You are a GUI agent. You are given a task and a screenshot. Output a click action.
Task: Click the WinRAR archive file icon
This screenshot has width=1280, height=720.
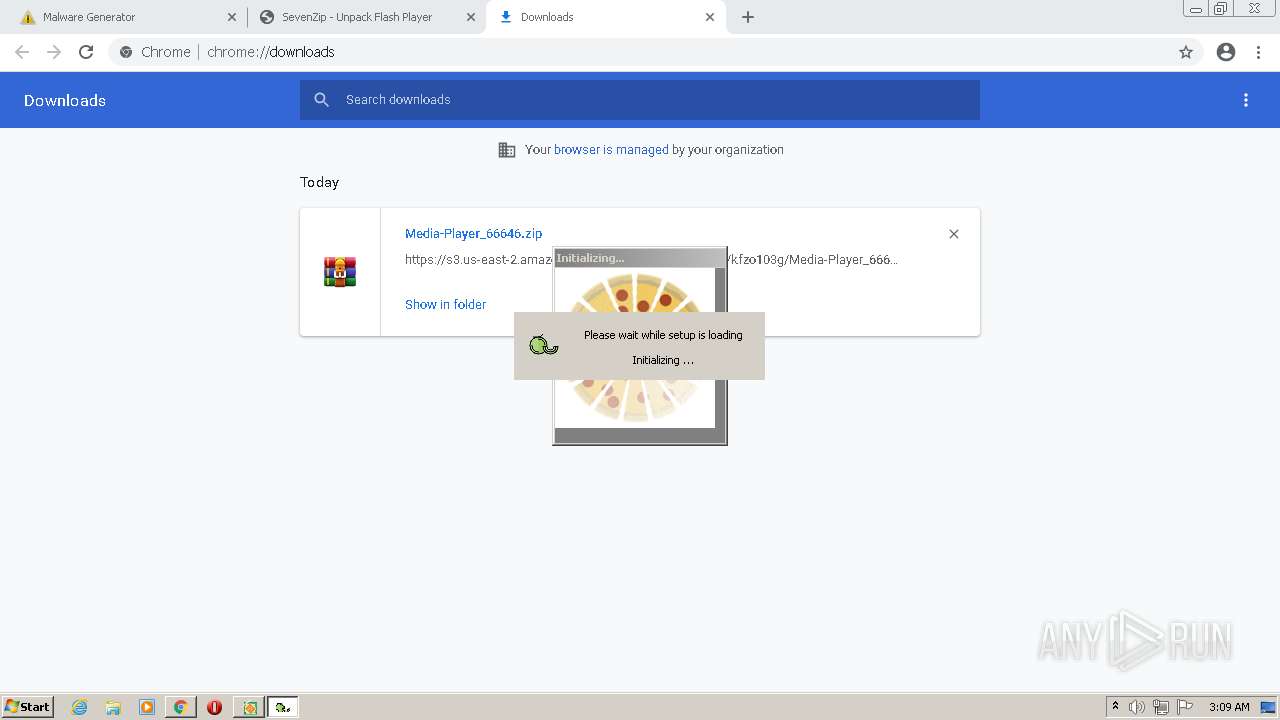340,272
